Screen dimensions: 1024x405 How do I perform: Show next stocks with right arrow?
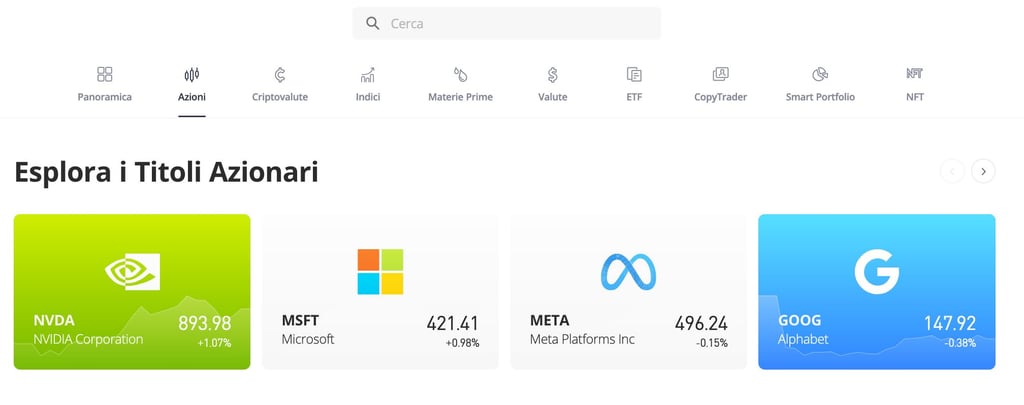984,171
